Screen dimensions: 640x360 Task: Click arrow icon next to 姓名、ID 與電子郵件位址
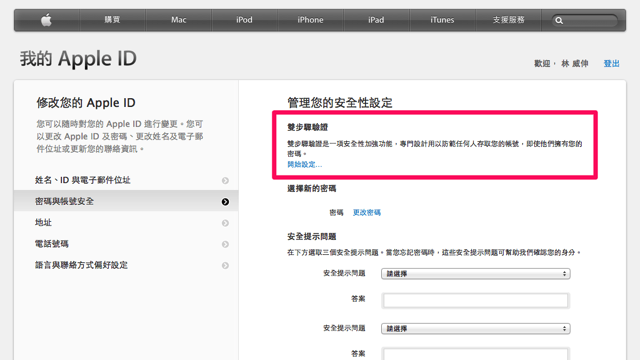click(x=225, y=180)
